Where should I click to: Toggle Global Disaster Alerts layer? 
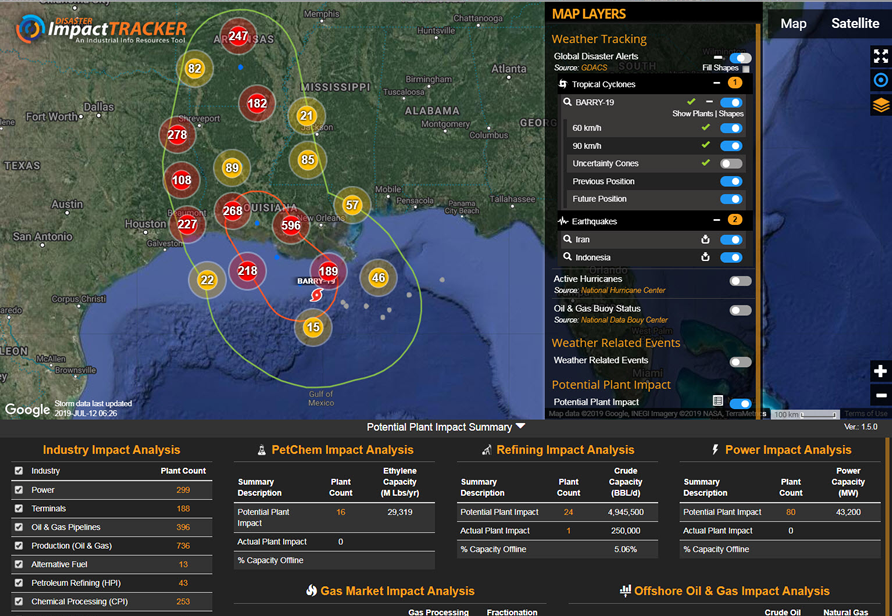[x=740, y=58]
